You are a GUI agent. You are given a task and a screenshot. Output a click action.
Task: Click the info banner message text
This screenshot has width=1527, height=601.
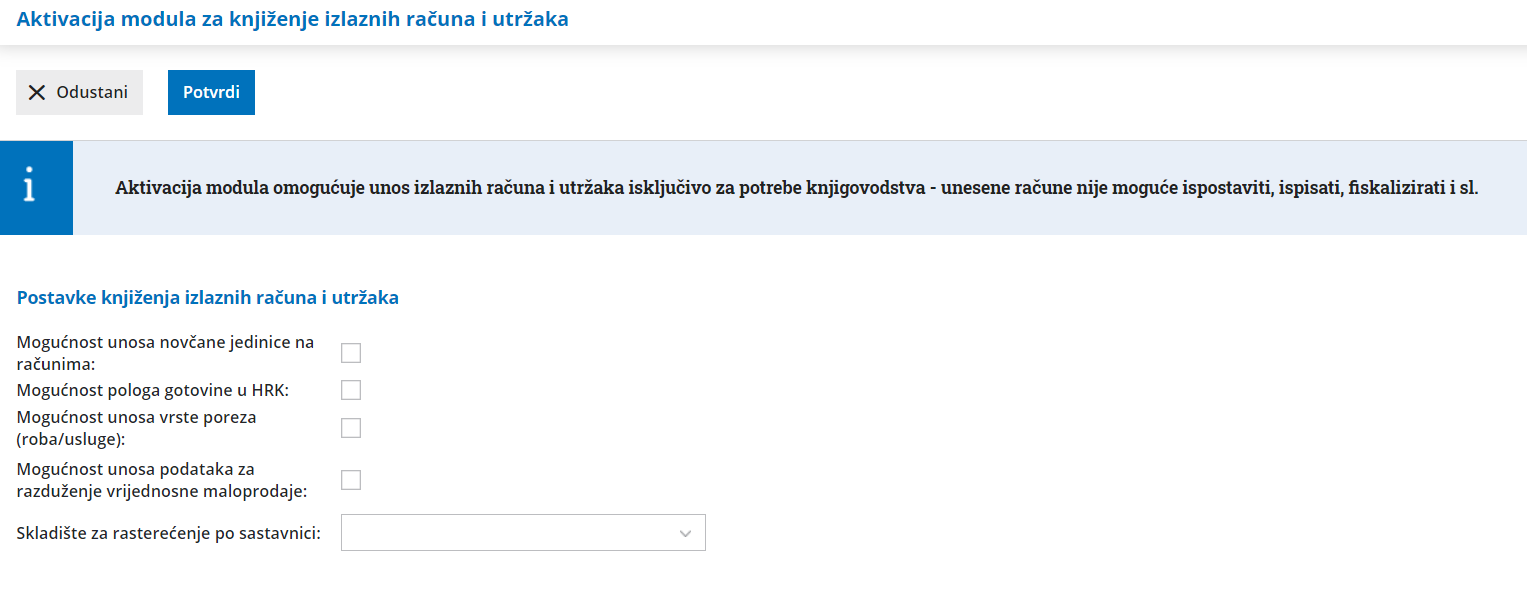tap(796, 188)
